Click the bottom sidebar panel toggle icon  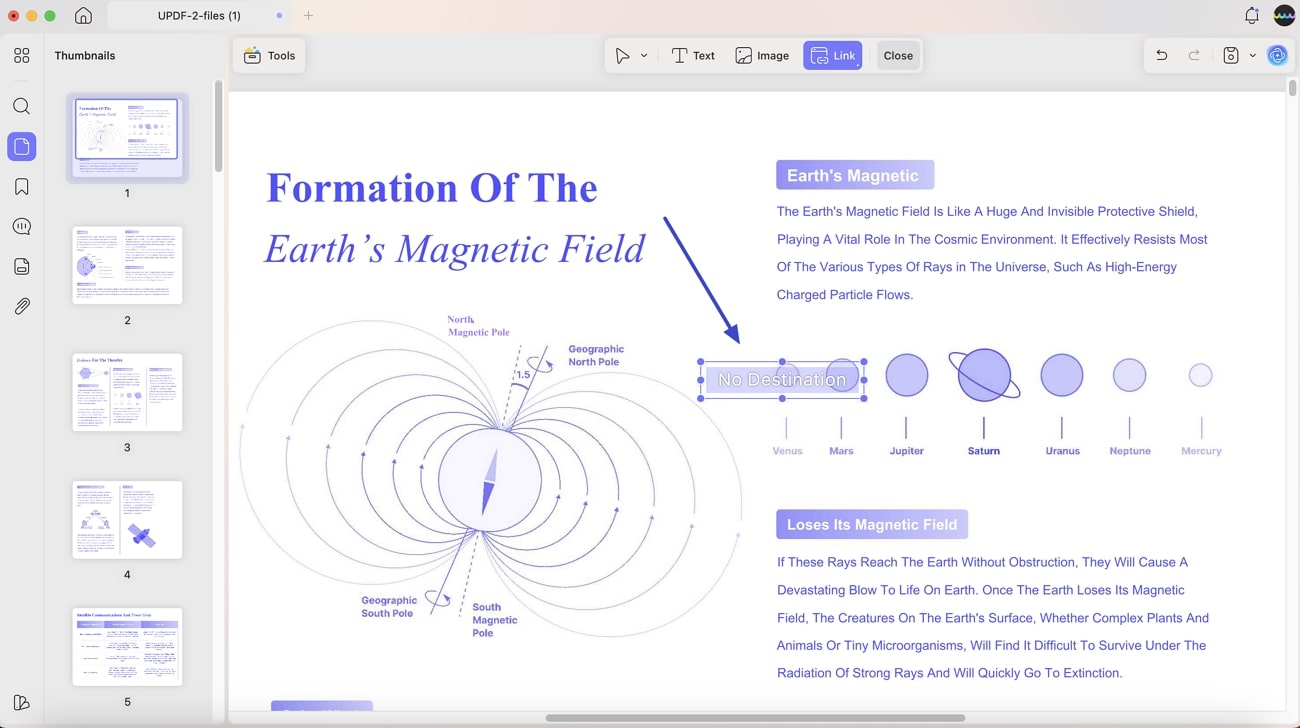22,703
